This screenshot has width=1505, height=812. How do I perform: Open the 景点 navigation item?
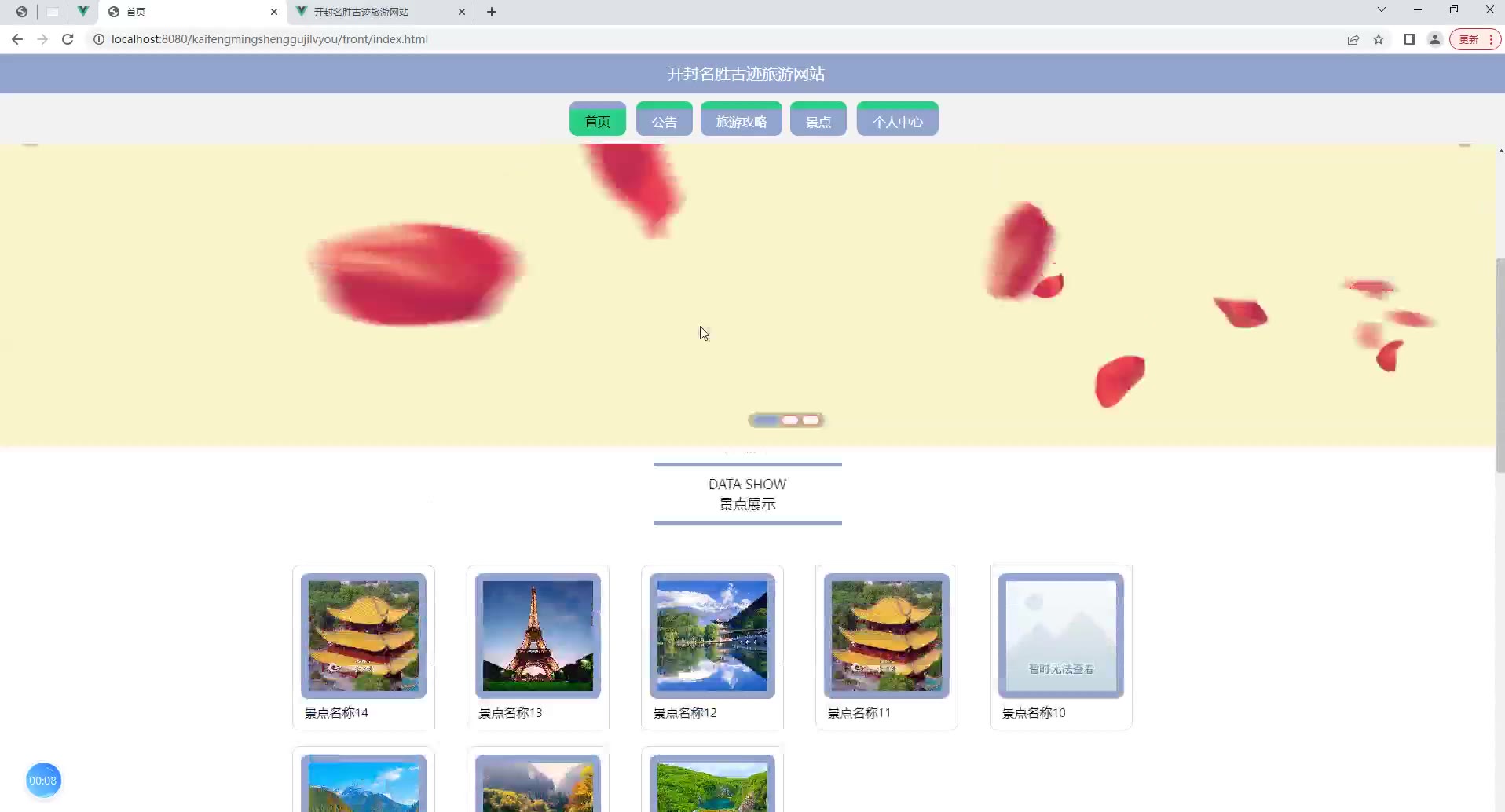[x=818, y=119]
